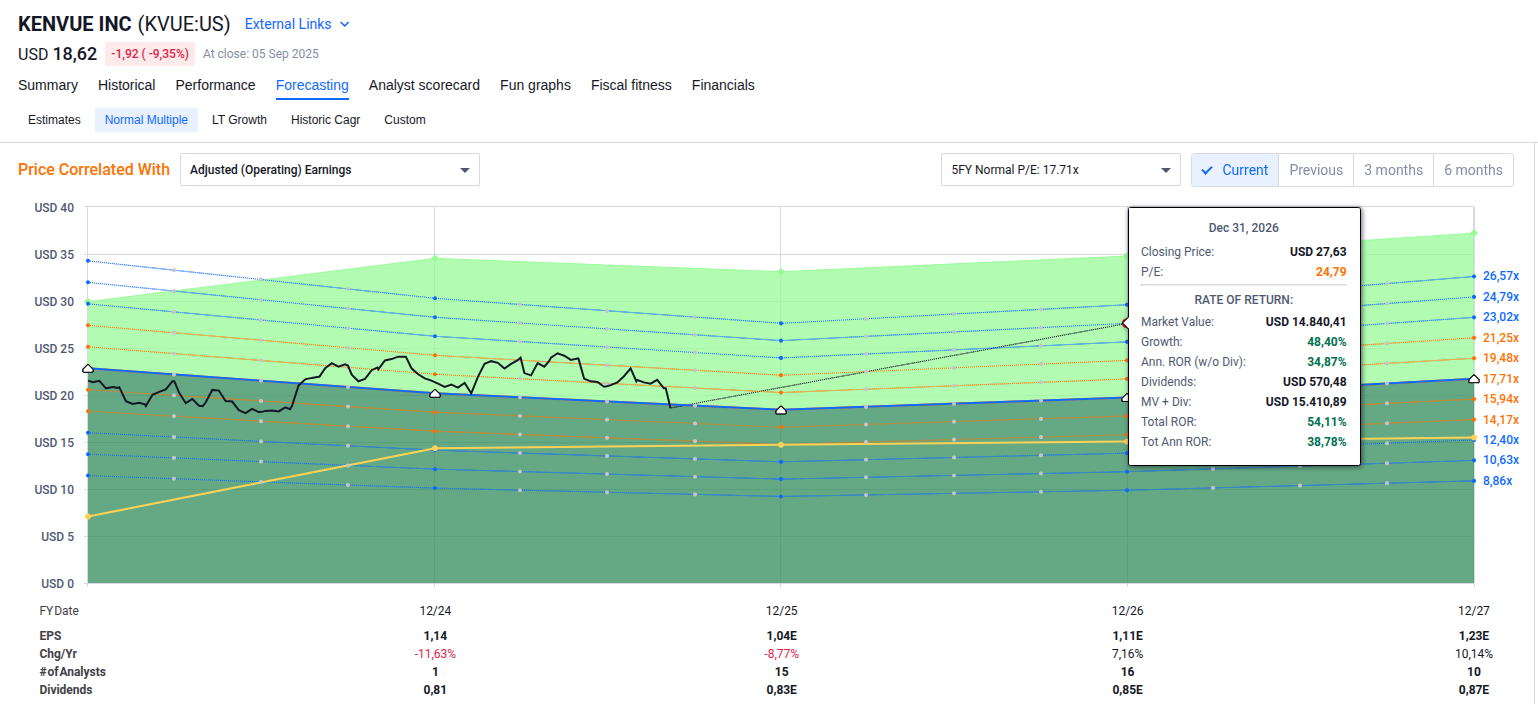Select the Custom sub-tab
Image resolution: width=1538 pixels, height=704 pixels.
[405, 120]
